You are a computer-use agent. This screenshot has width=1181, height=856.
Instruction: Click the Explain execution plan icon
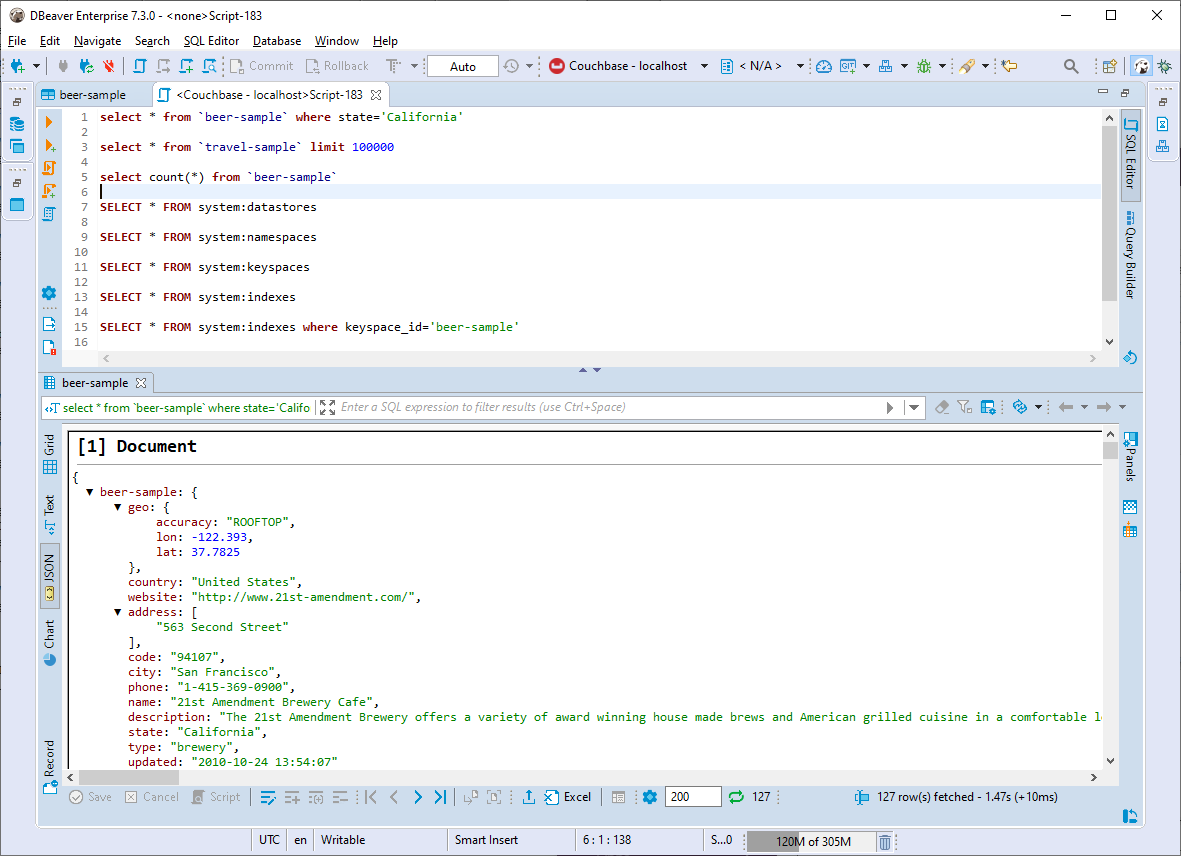pos(49,214)
